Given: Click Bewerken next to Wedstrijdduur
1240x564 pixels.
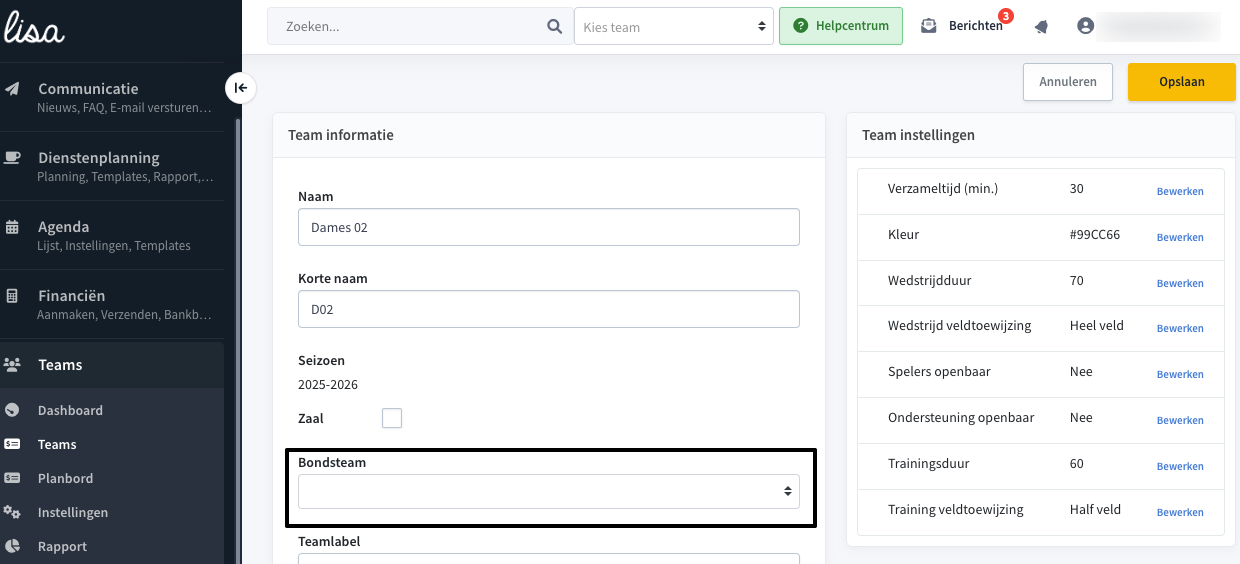Looking at the screenshot, I should click(x=1180, y=283).
